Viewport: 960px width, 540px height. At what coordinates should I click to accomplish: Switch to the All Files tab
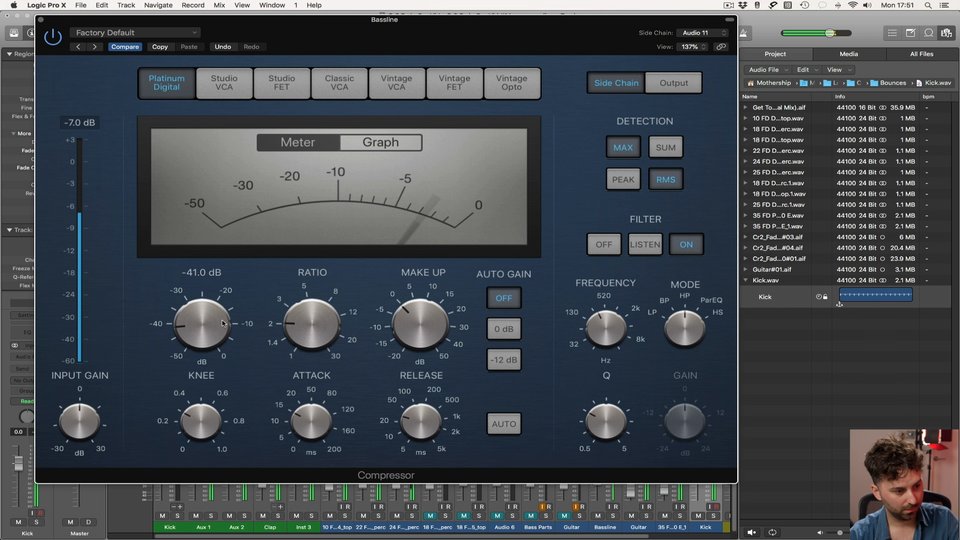[x=921, y=54]
